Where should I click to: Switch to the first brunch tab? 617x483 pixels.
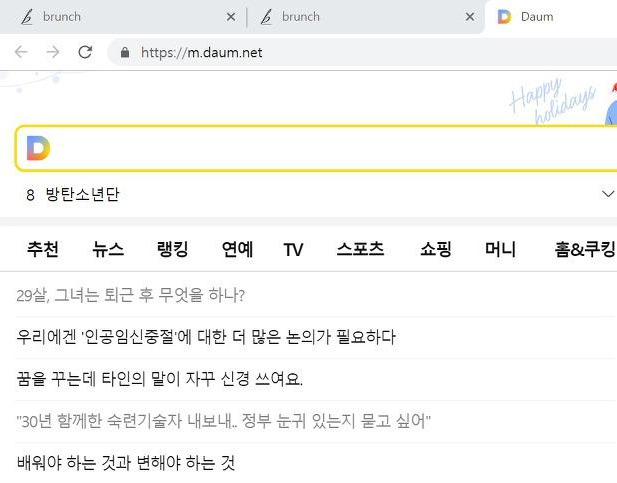[x=123, y=17]
